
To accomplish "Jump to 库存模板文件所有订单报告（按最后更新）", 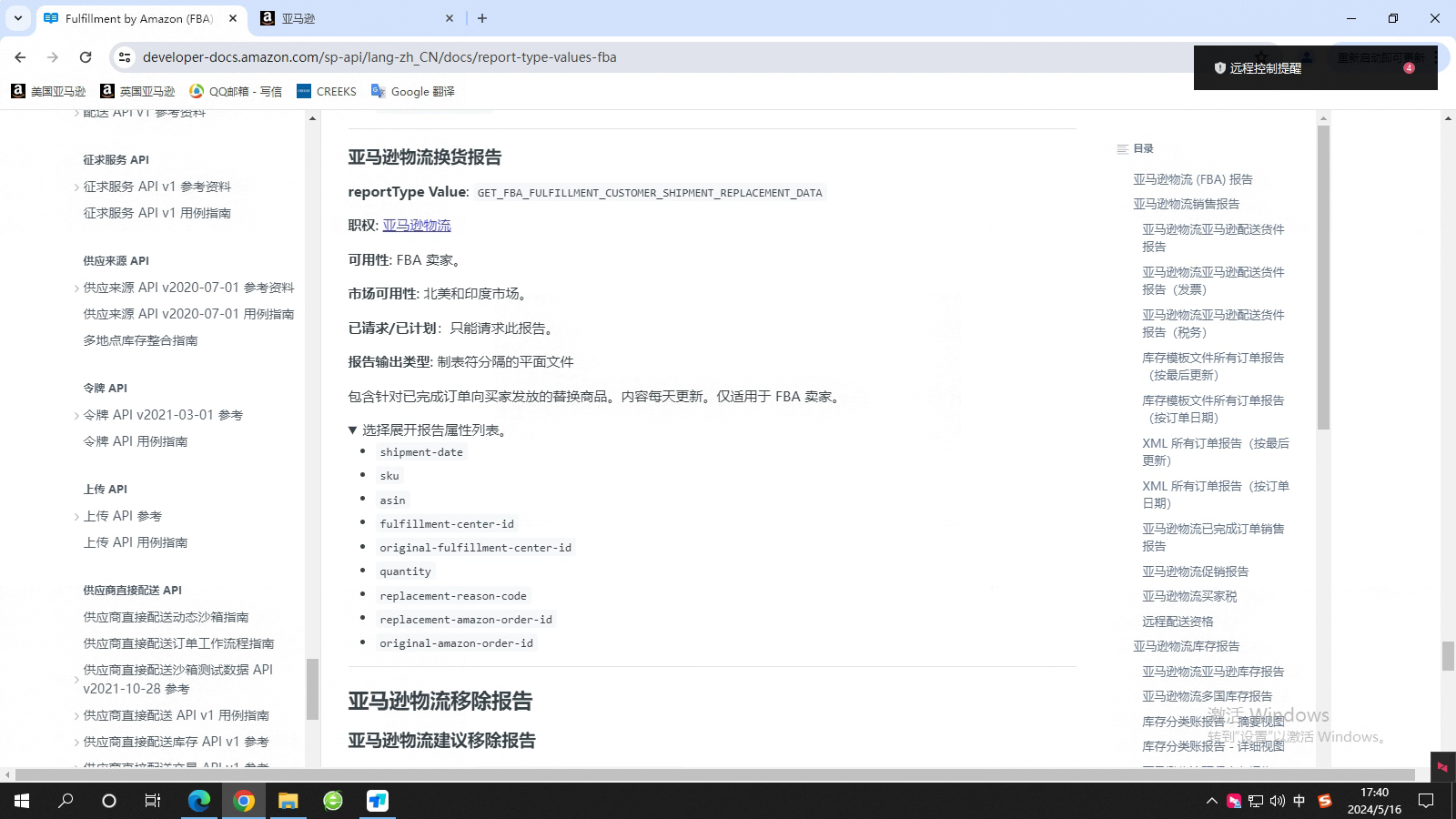I will pyautogui.click(x=1213, y=366).
